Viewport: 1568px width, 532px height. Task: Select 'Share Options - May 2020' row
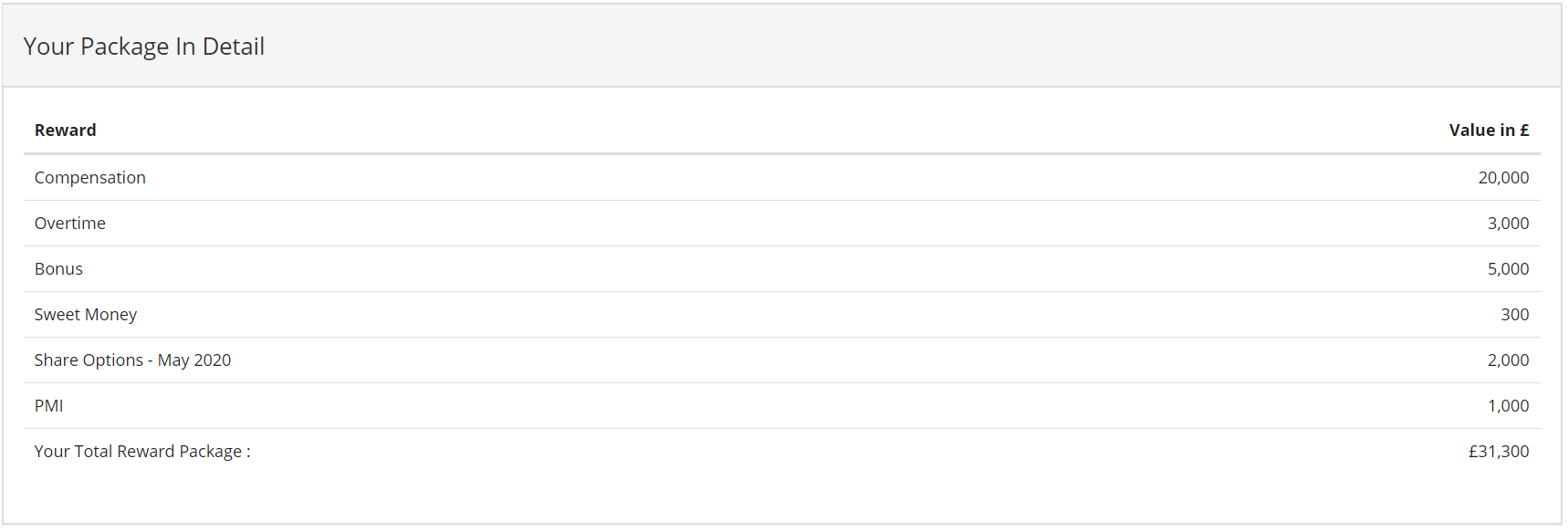(132, 360)
